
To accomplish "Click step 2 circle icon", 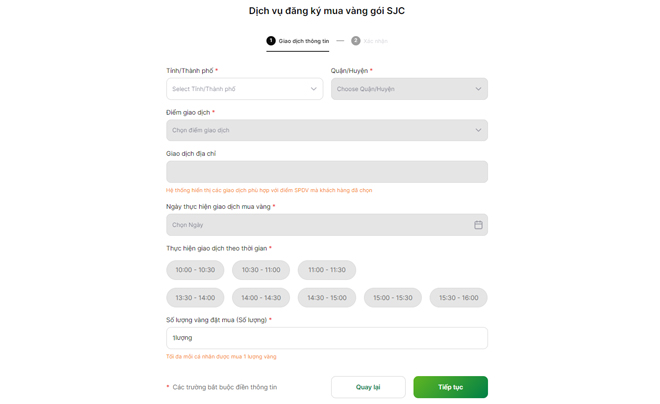I will tap(356, 41).
